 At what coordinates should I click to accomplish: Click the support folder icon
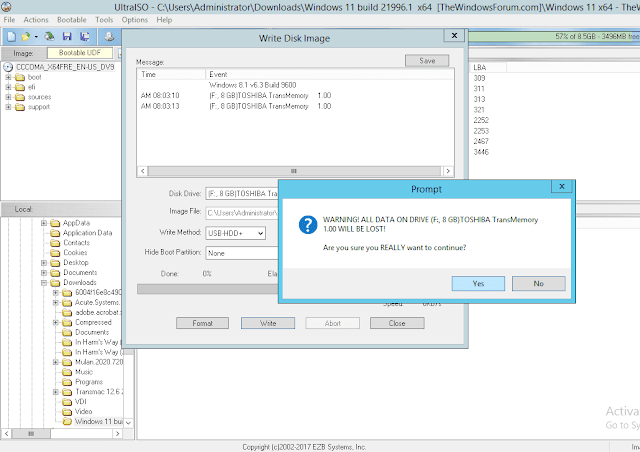click(x=20, y=107)
